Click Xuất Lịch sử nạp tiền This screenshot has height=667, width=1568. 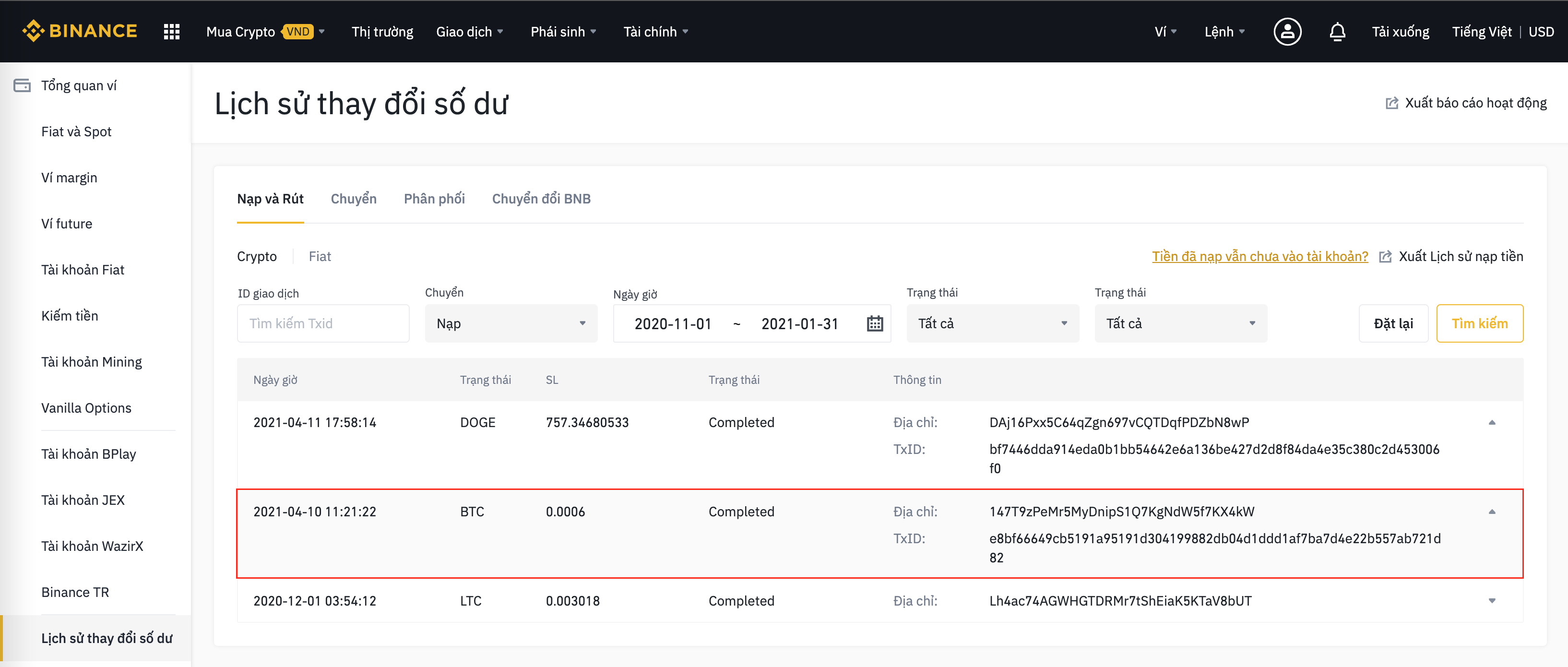(x=1460, y=256)
